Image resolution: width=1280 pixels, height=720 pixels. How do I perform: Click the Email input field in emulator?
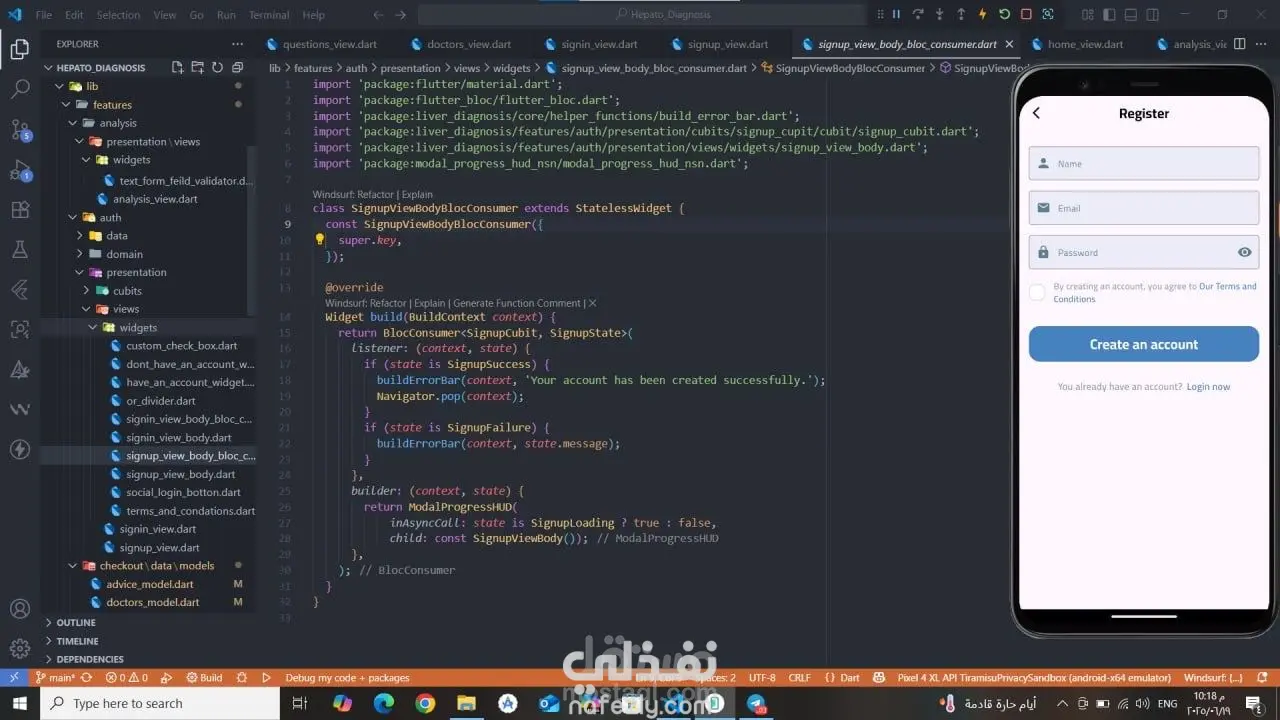[1143, 208]
